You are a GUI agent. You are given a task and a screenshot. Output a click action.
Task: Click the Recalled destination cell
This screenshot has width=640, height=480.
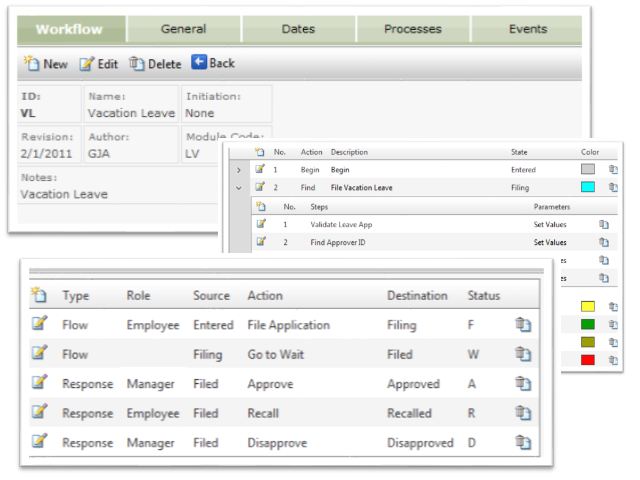coord(409,413)
